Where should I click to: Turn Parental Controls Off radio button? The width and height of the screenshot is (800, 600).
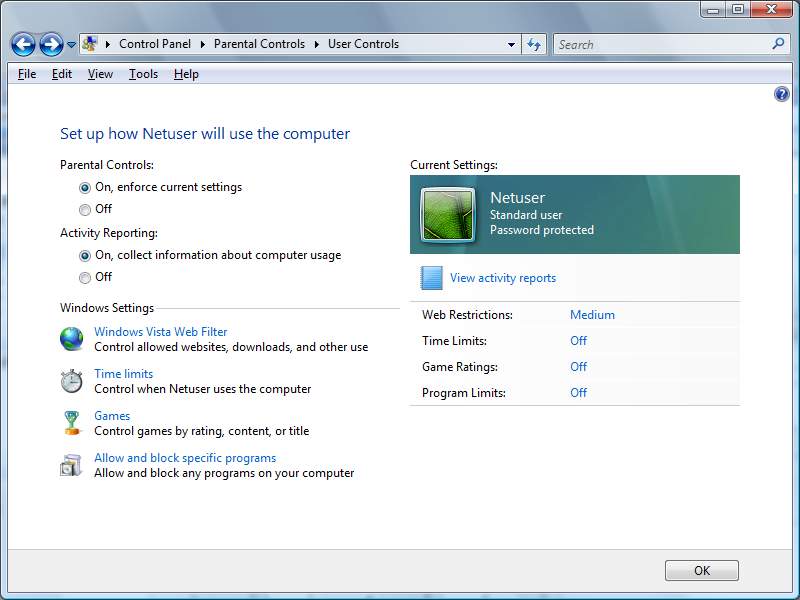85,210
